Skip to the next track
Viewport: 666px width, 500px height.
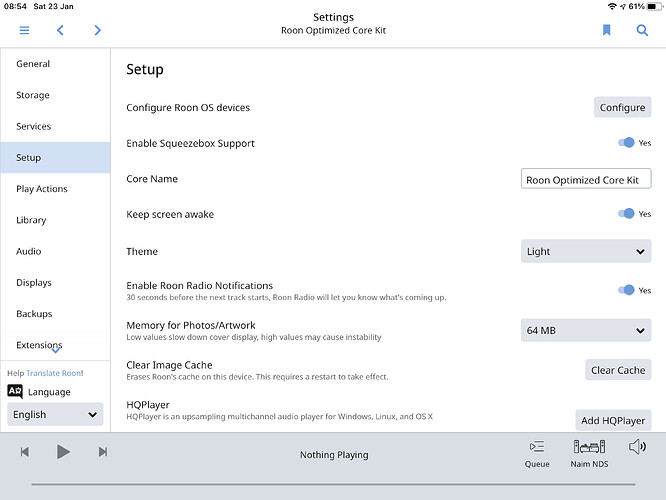(102, 452)
